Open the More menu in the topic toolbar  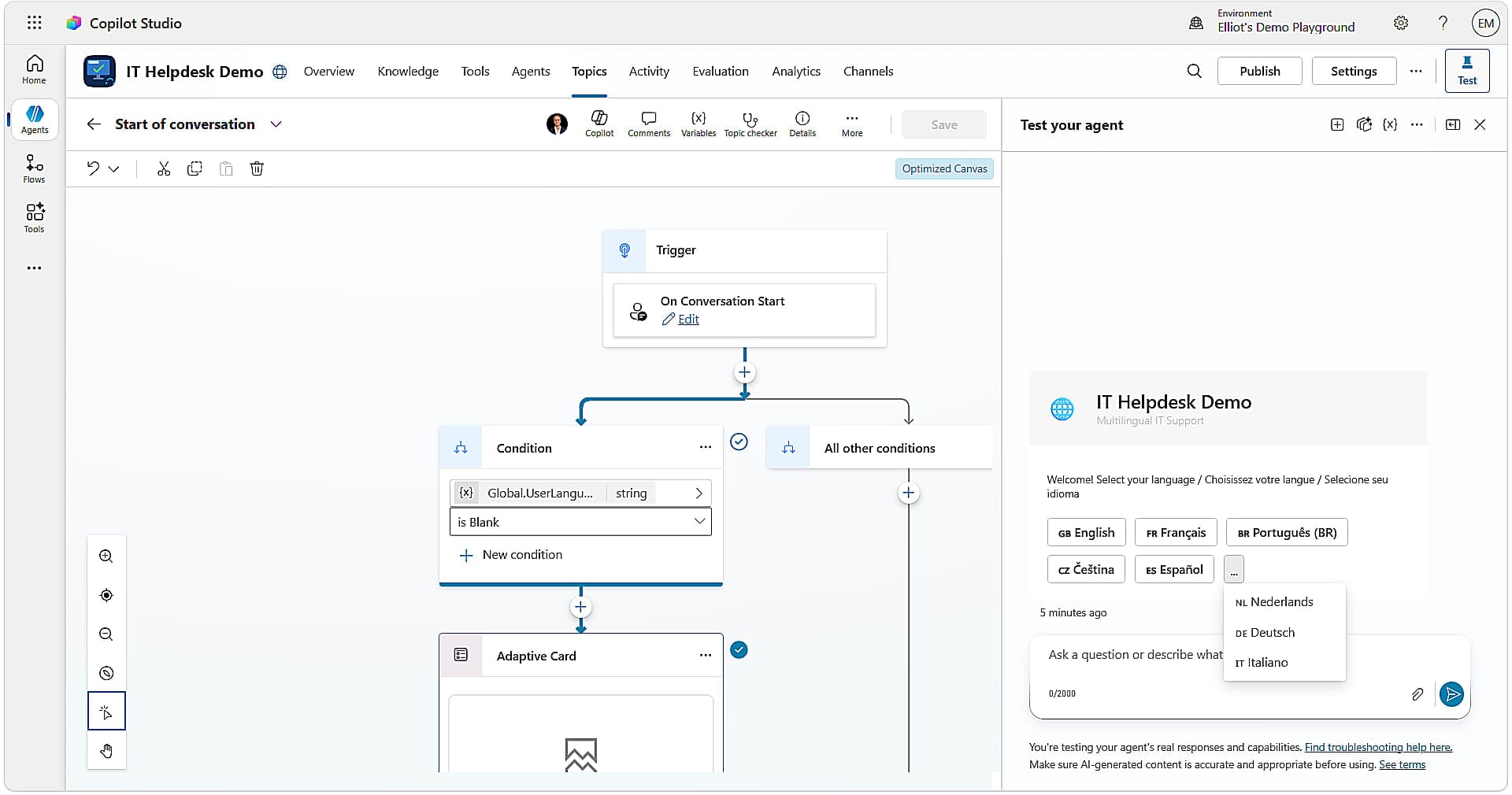pyautogui.click(x=852, y=124)
